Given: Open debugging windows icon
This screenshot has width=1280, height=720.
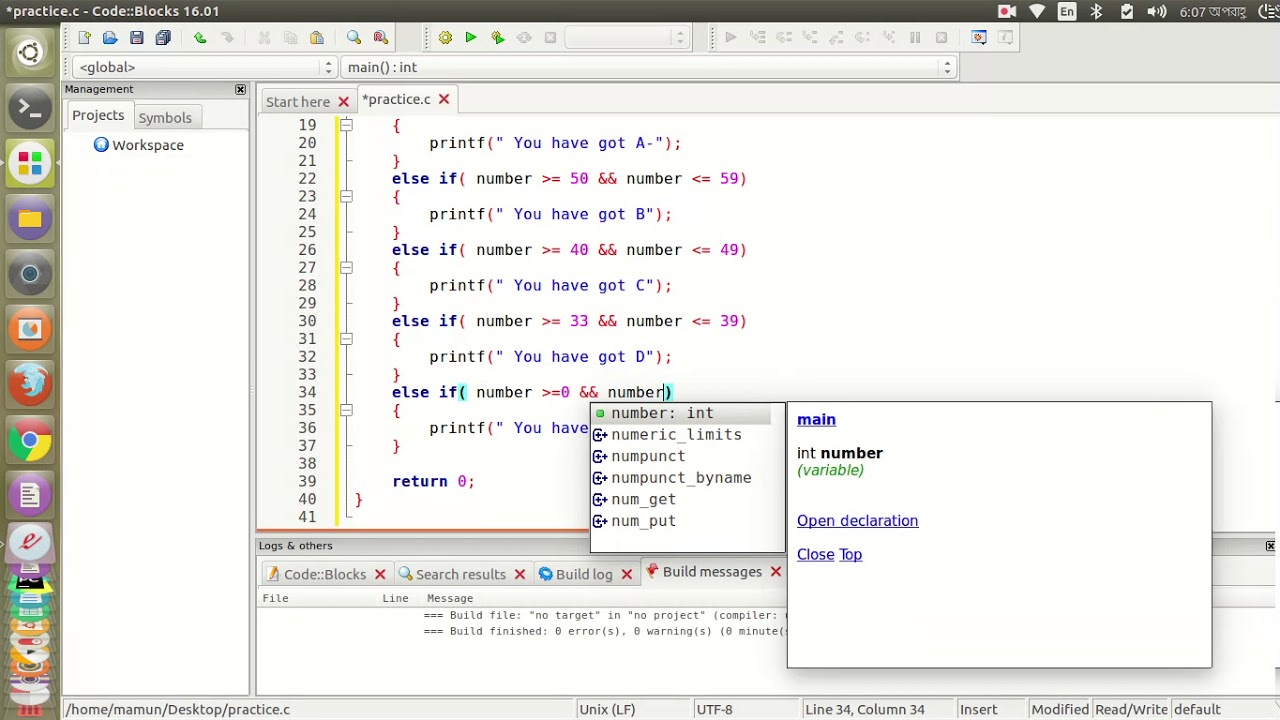Looking at the screenshot, I should click(x=979, y=38).
